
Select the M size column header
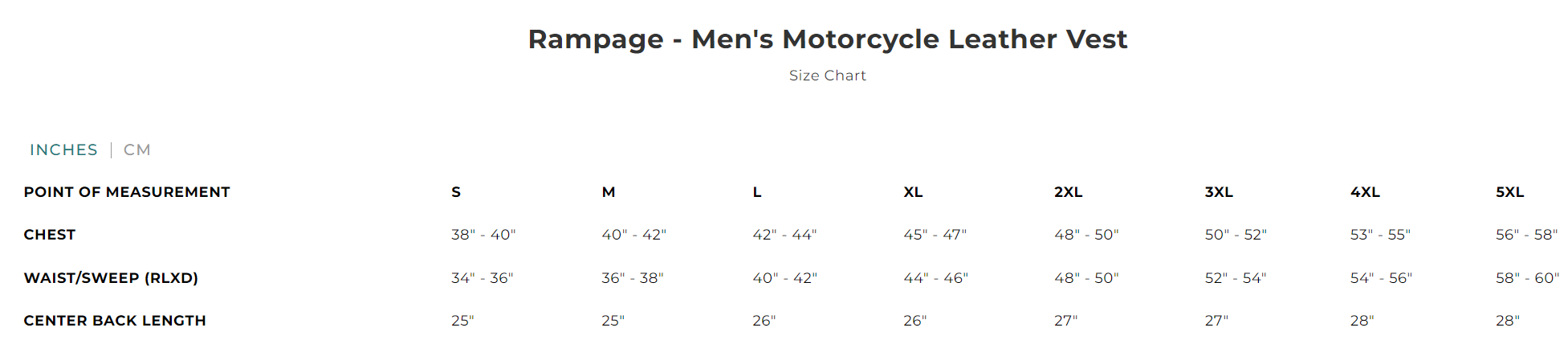tap(609, 192)
